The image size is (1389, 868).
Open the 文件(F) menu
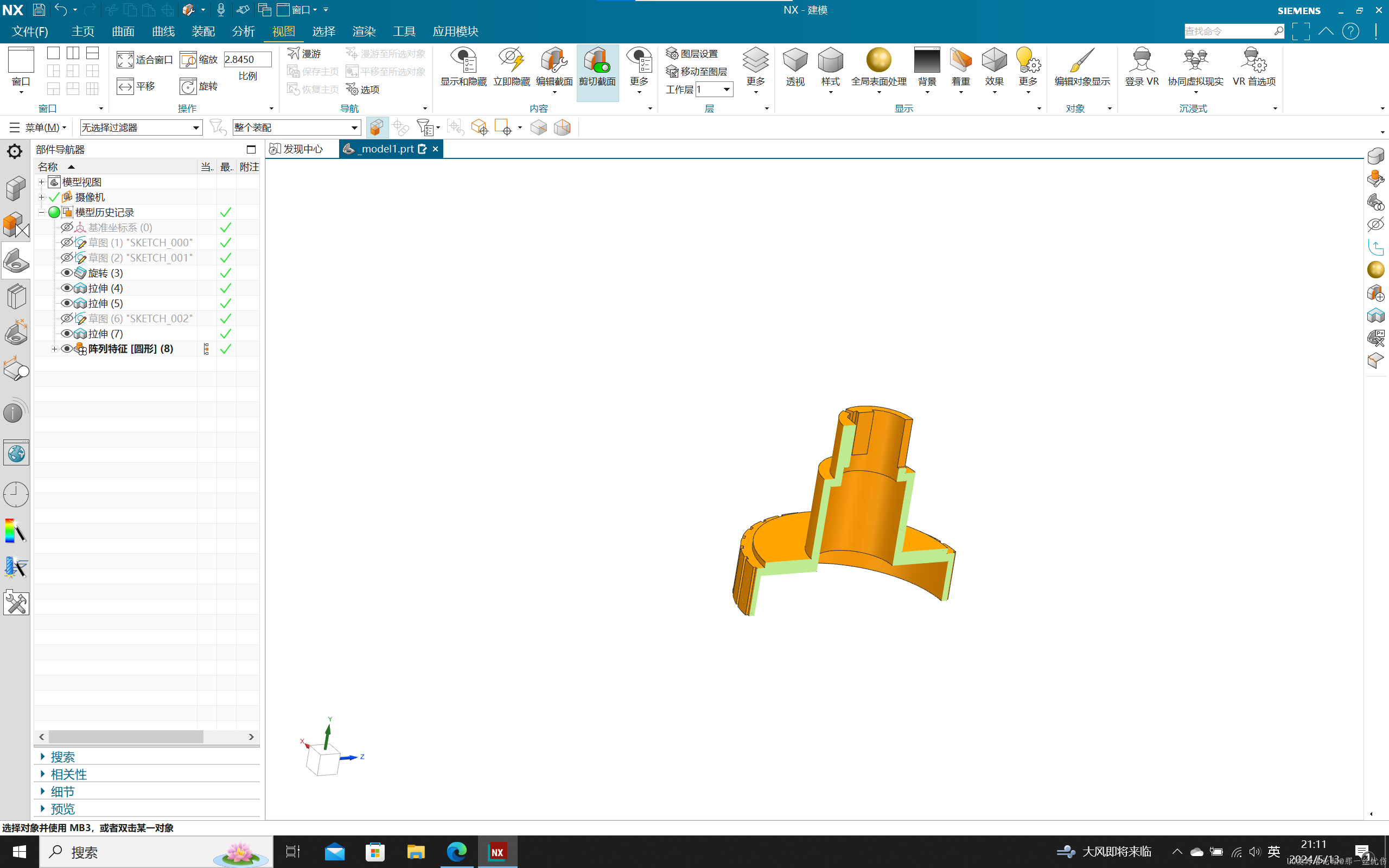tap(30, 31)
